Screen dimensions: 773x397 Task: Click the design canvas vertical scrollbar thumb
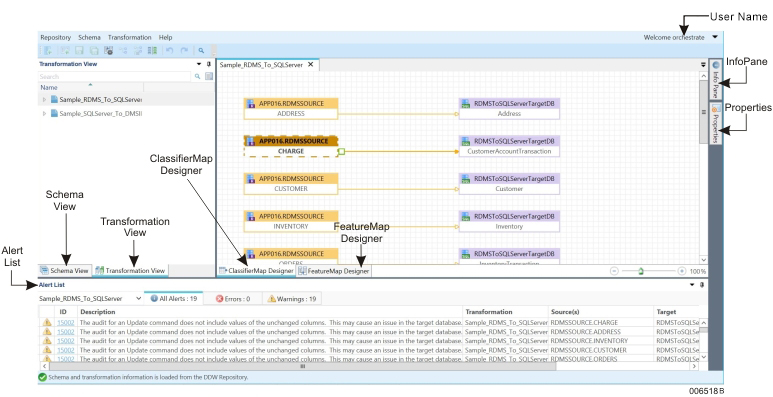[x=703, y=113]
